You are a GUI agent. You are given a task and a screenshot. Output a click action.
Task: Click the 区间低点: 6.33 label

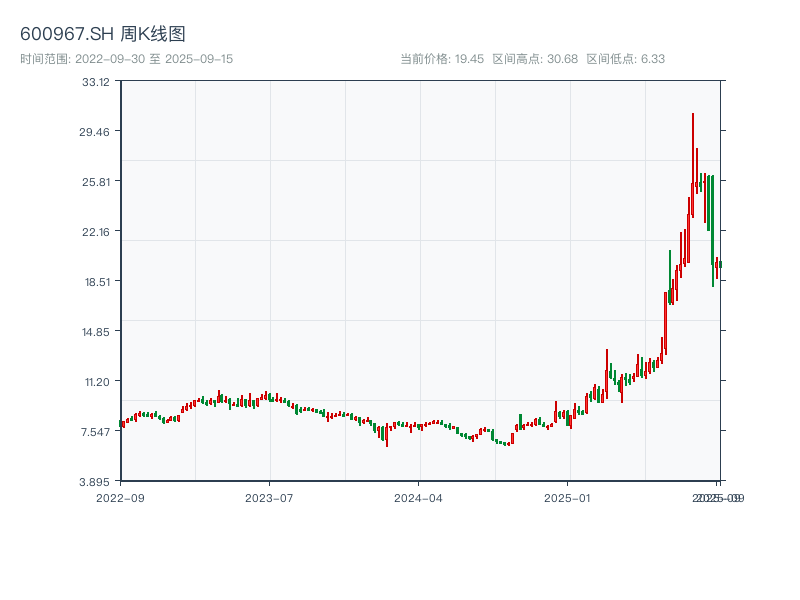click(626, 59)
